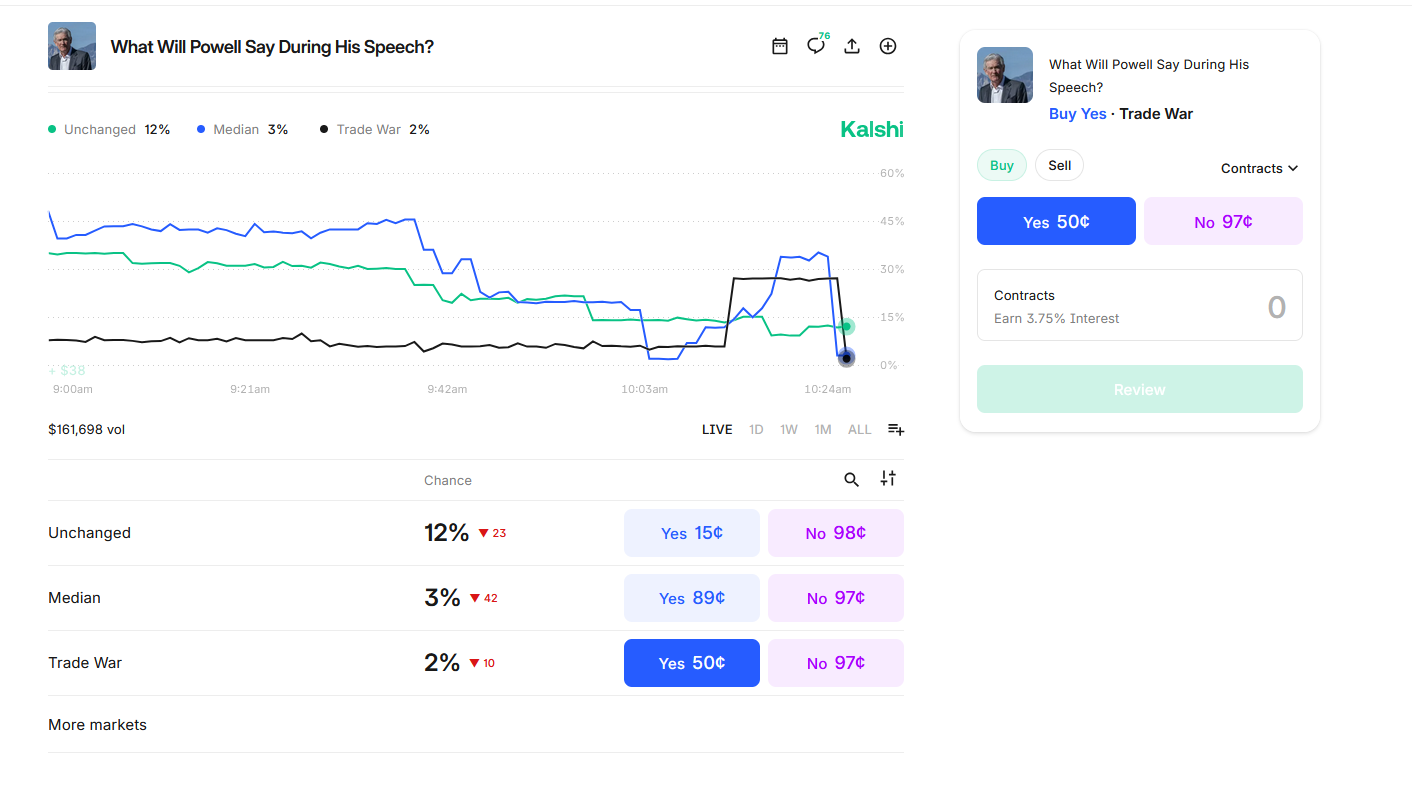The height and width of the screenshot is (785, 1412).
Task: Select the ALL time range tab
Action: (x=859, y=430)
